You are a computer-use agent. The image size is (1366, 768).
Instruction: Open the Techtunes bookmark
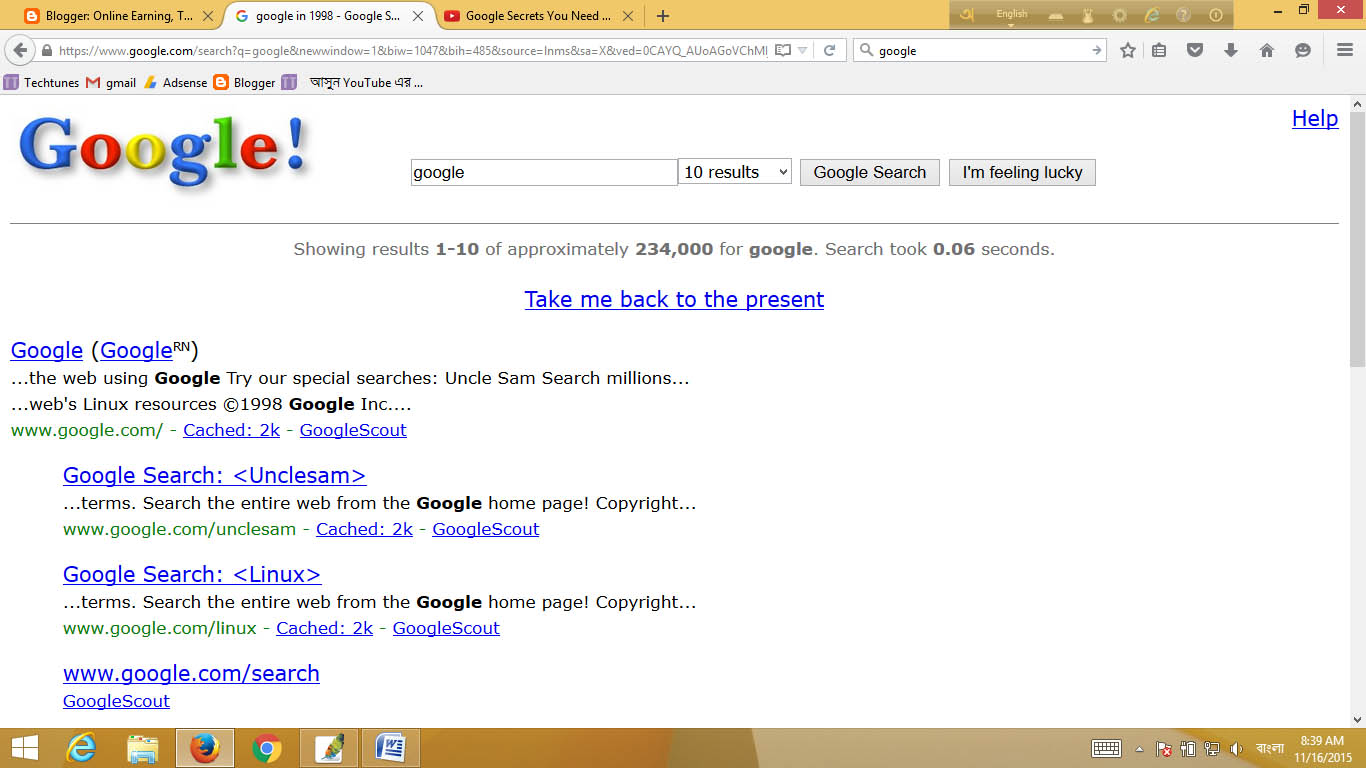click(x=41, y=83)
